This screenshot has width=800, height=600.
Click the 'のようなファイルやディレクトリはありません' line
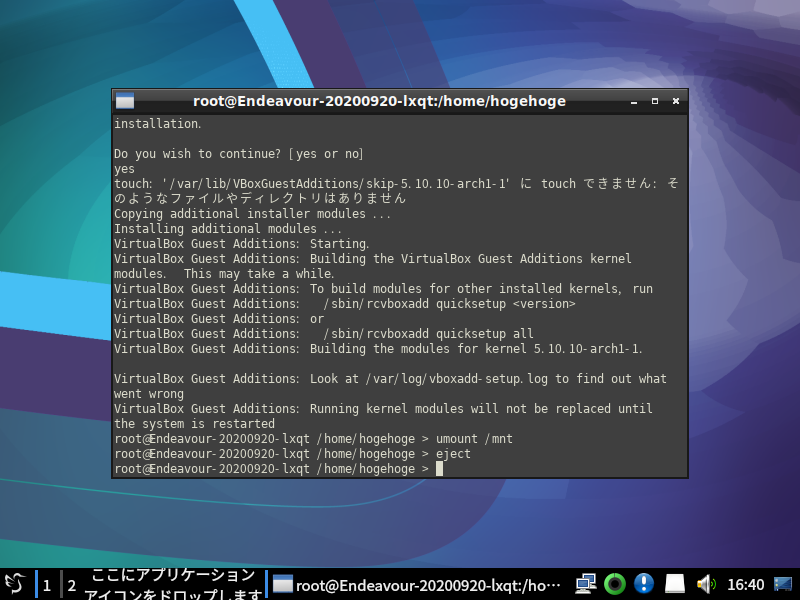260,198
